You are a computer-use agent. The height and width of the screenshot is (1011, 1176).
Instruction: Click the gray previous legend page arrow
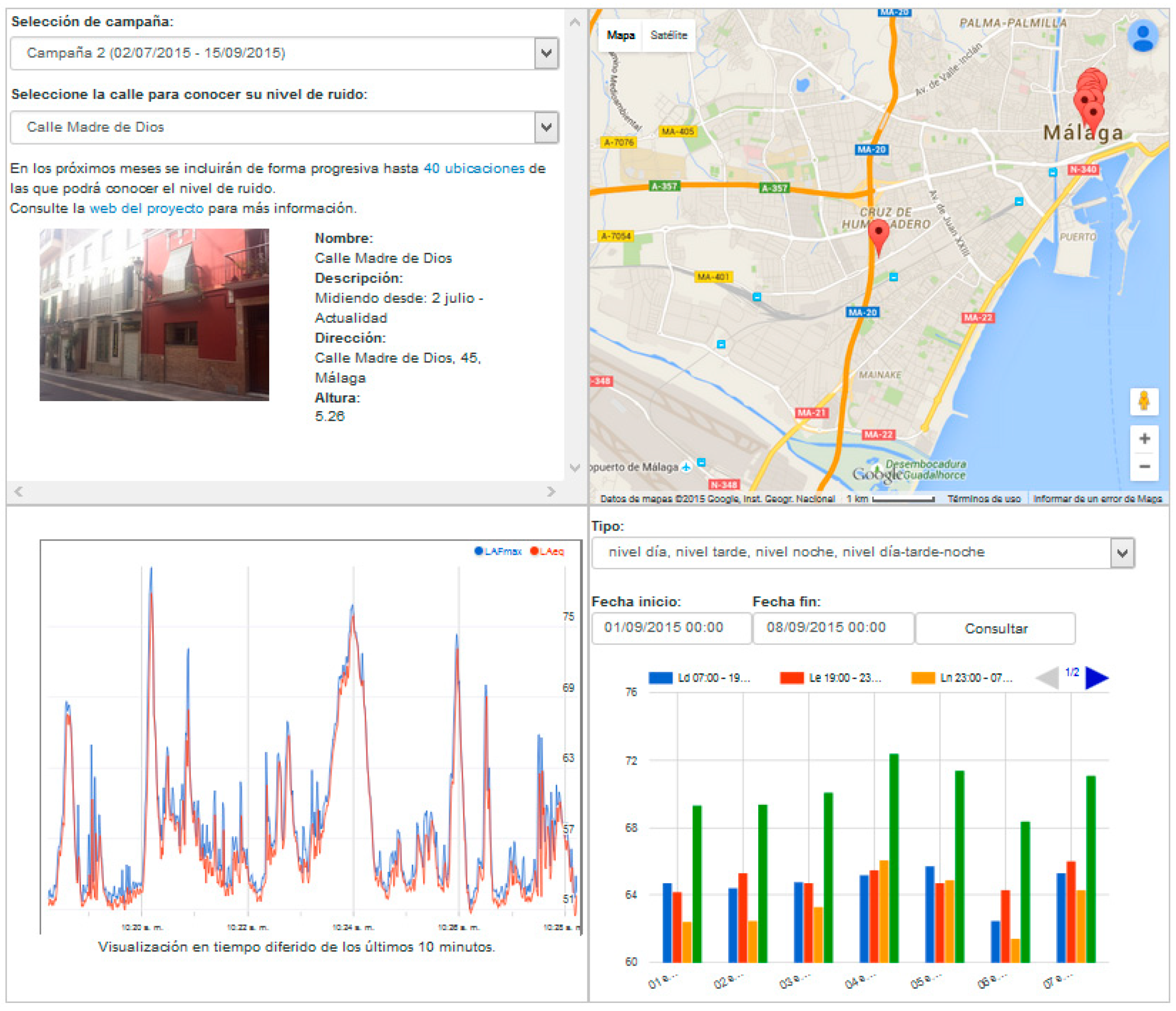tap(1048, 678)
